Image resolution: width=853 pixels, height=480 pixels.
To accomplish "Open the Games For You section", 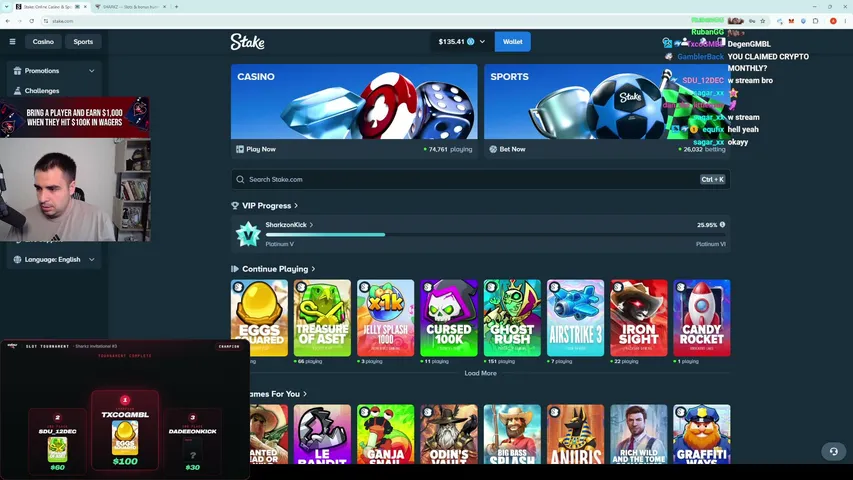I will click(278, 393).
